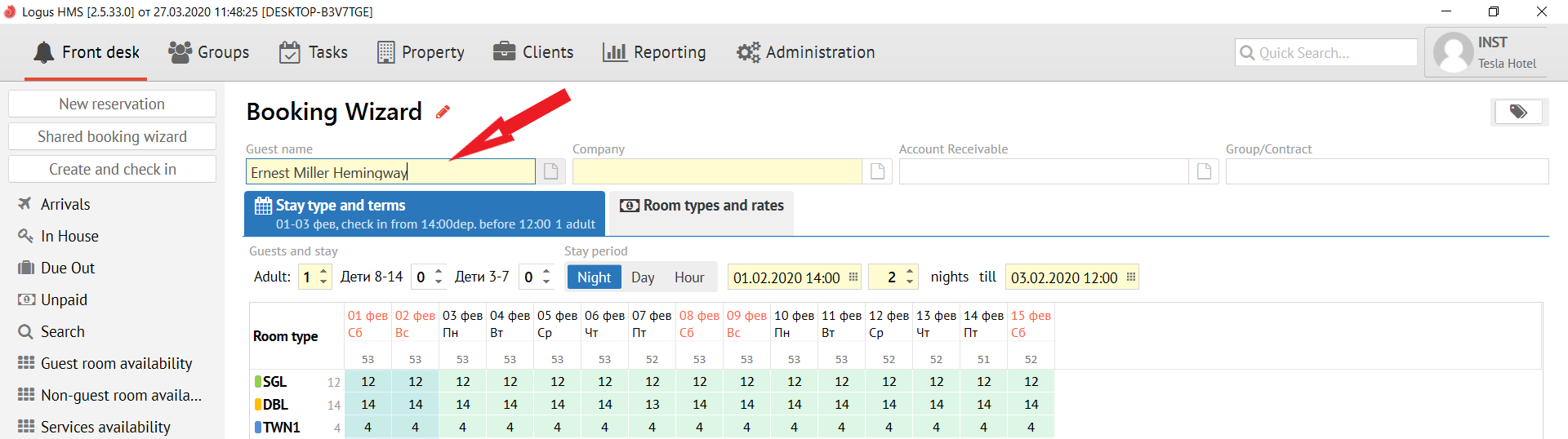Open Guest room availability in sidebar
Viewport: 1568px width, 439px height.
click(x=116, y=363)
